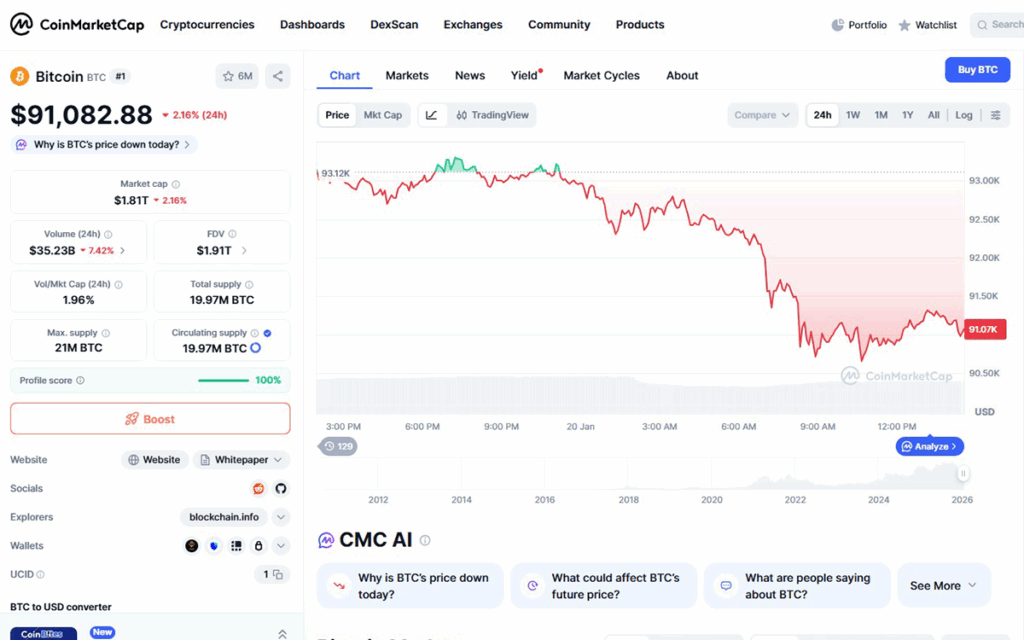1024x640 pixels.
Task: Add Bitcoin to watchlist via star button
Action: click(x=237, y=76)
